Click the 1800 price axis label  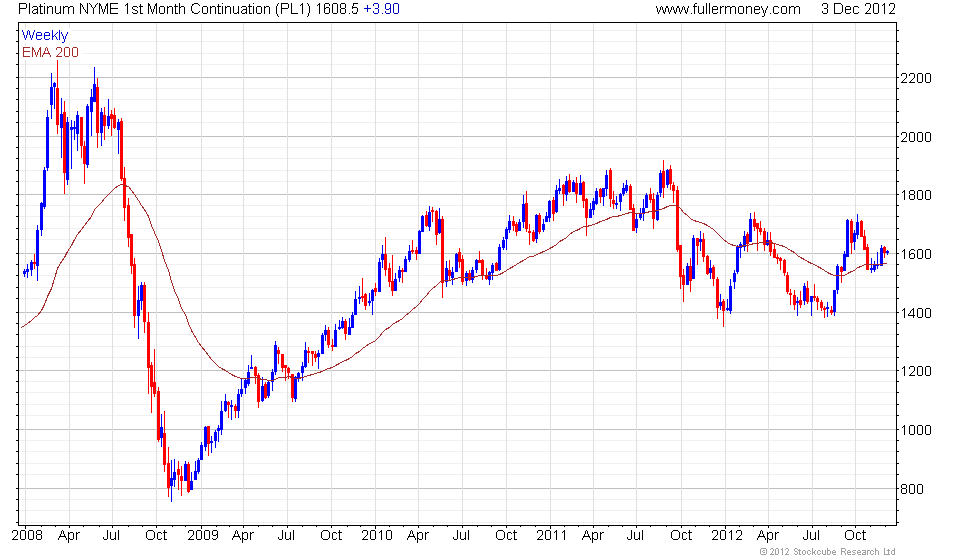click(916, 195)
